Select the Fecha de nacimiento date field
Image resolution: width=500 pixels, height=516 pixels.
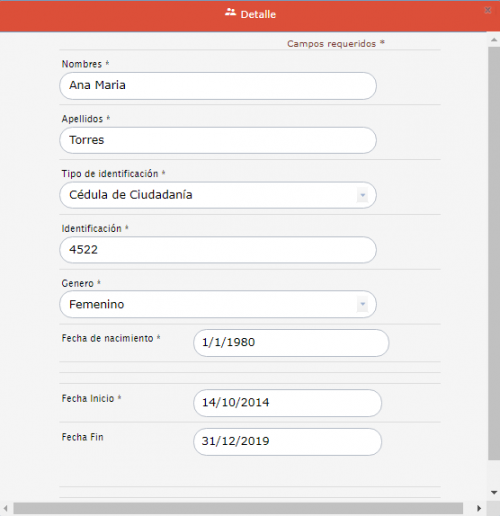[291, 343]
